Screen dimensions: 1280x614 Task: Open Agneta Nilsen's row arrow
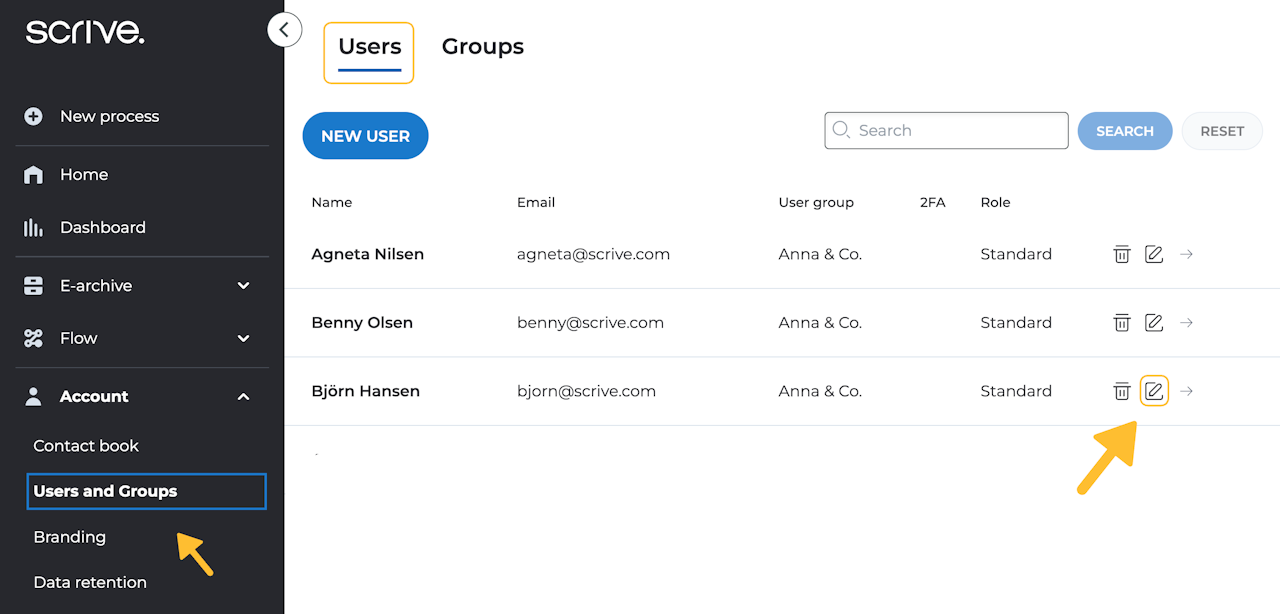(x=1186, y=255)
